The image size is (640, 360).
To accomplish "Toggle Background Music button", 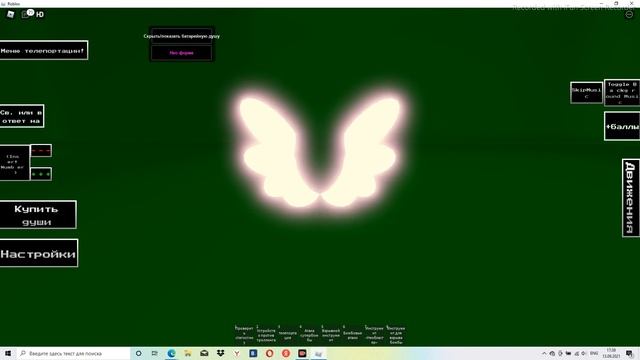I will pyautogui.click(x=622, y=93).
